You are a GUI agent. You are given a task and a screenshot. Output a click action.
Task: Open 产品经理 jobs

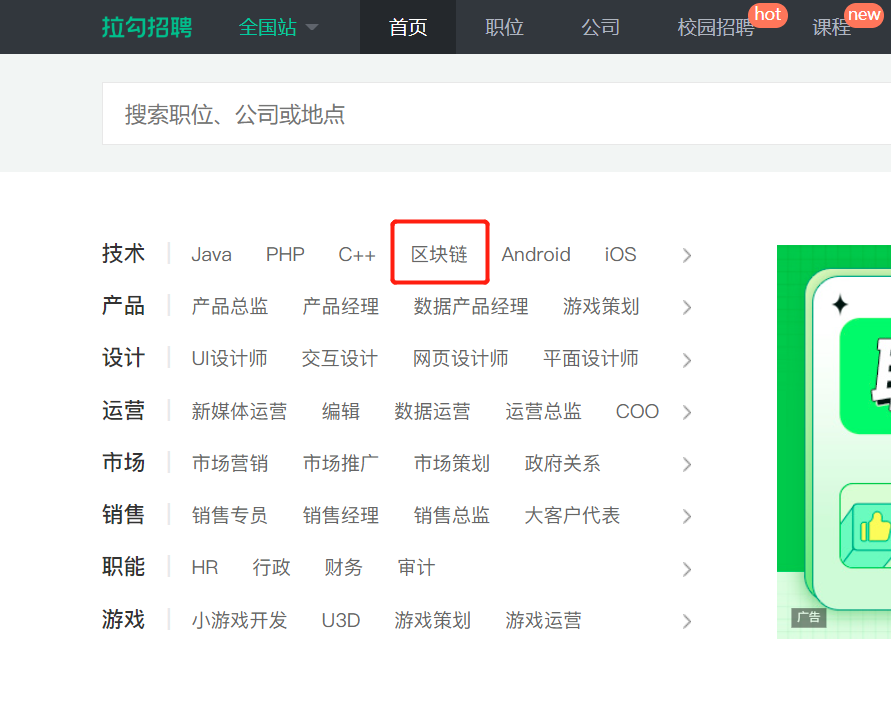(340, 307)
